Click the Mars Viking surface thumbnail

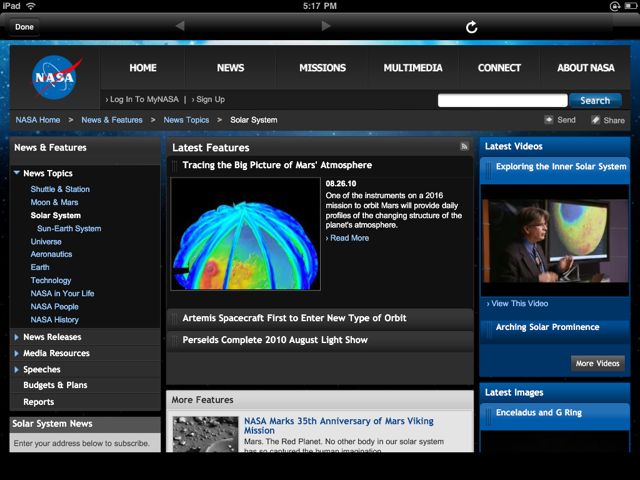pos(205,434)
